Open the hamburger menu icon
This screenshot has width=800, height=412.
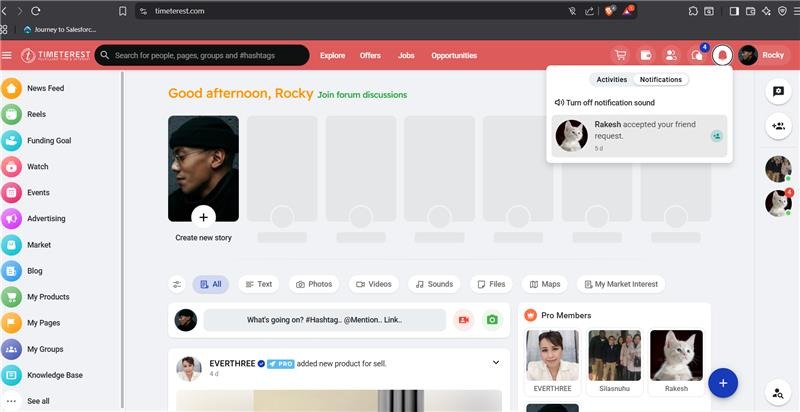coord(7,55)
